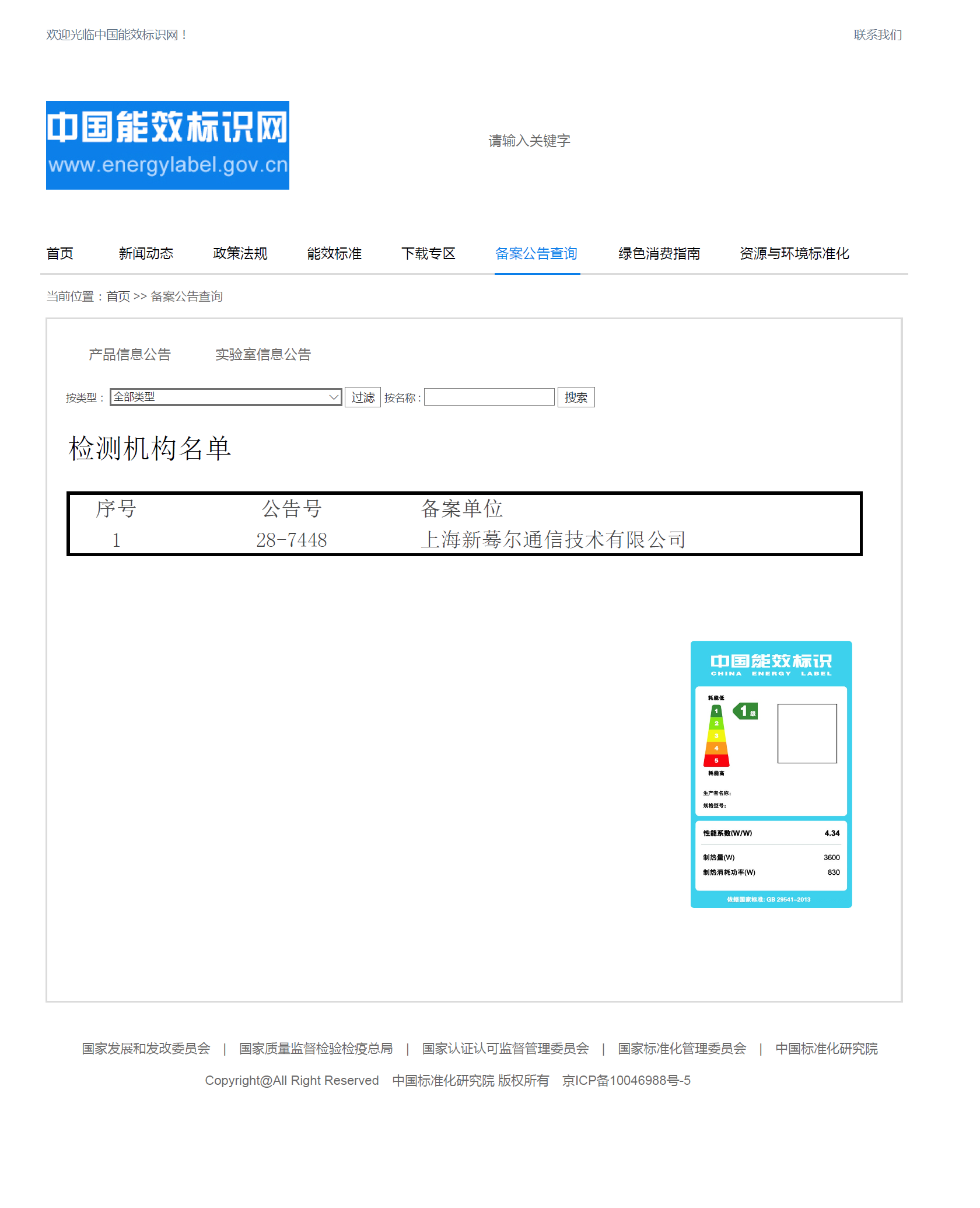Switch to the 实验室信息公告 tab
The height and width of the screenshot is (1208, 980).
[x=264, y=354]
